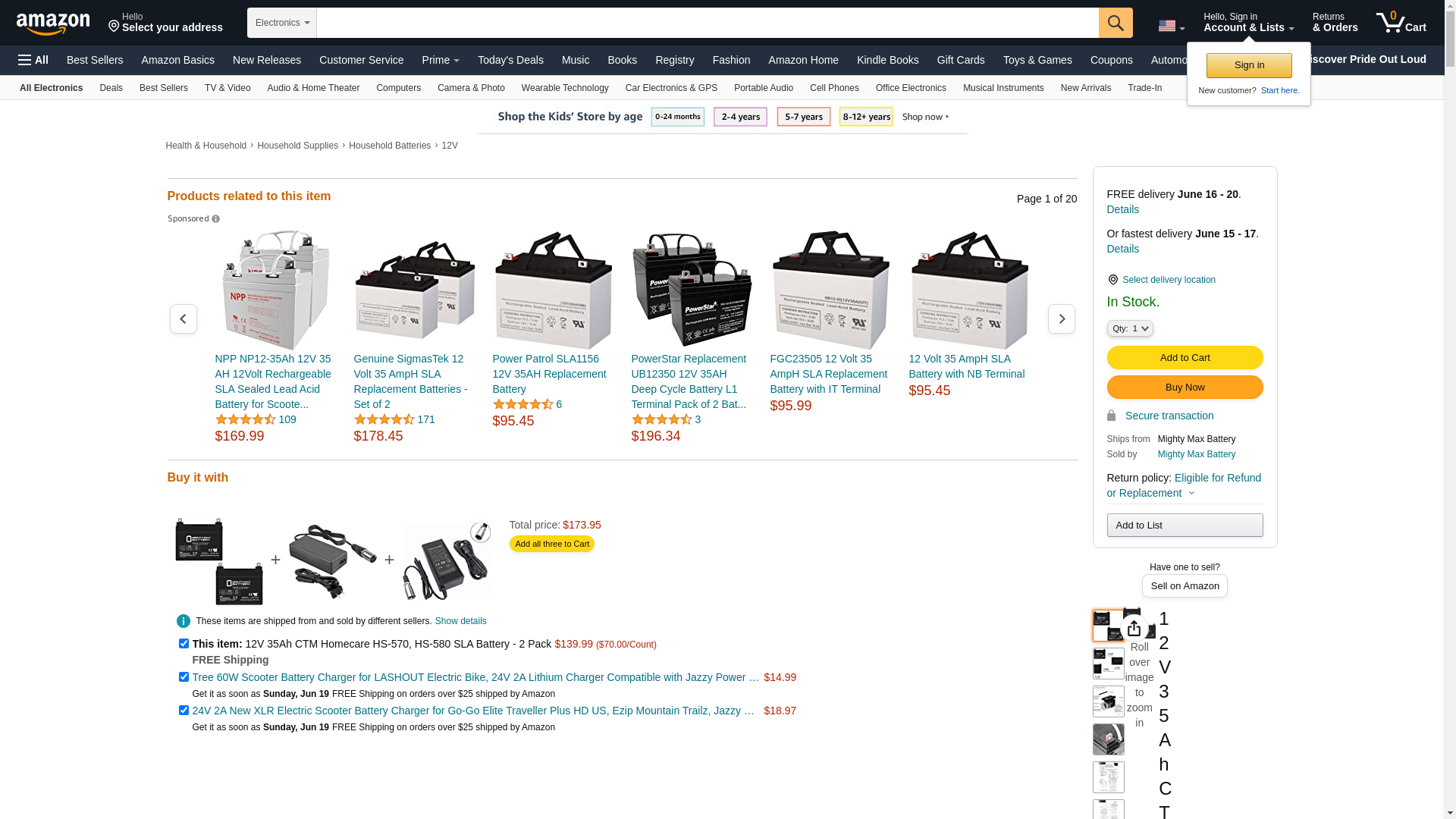This screenshot has height=819, width=1456.
Task: Open the All hamburger menu
Action: [33, 60]
